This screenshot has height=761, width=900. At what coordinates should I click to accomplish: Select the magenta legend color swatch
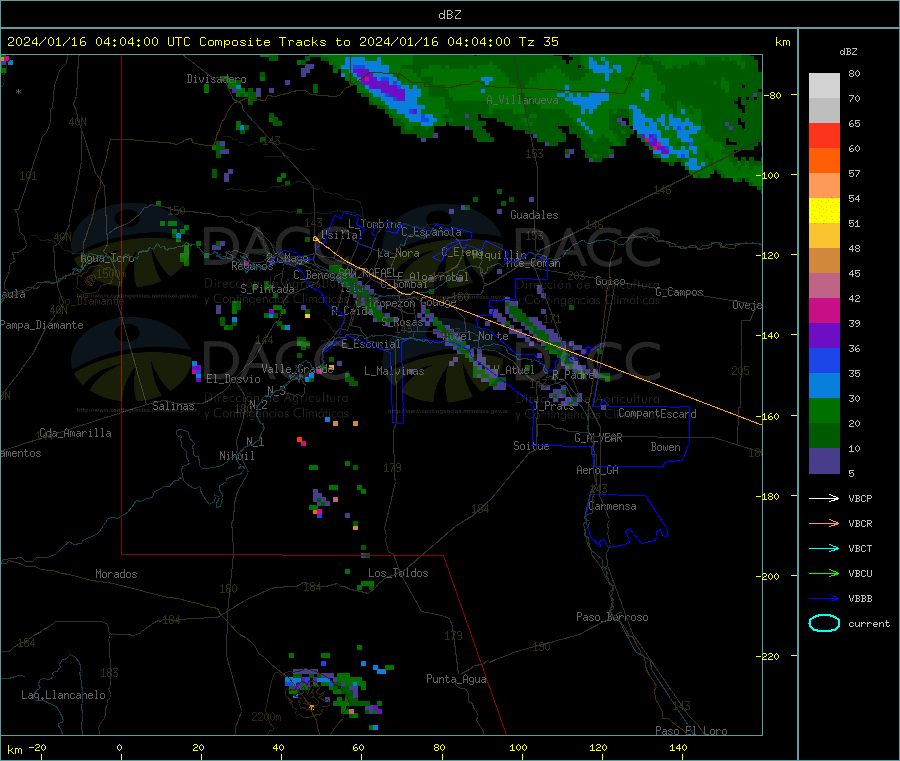click(x=824, y=310)
